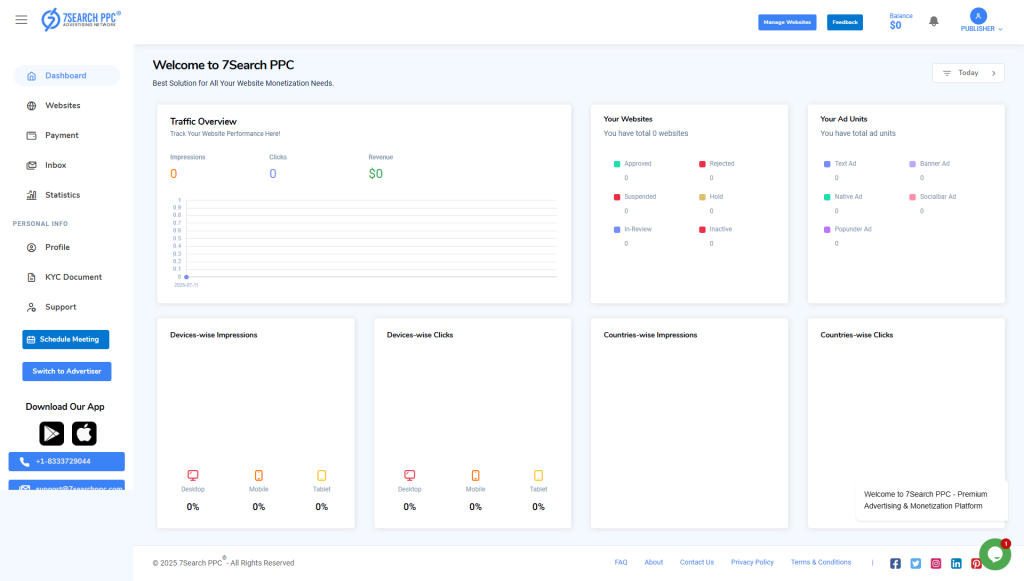The image size is (1024, 581).
Task: Open the hamburger menu icon
Action: pos(21,20)
